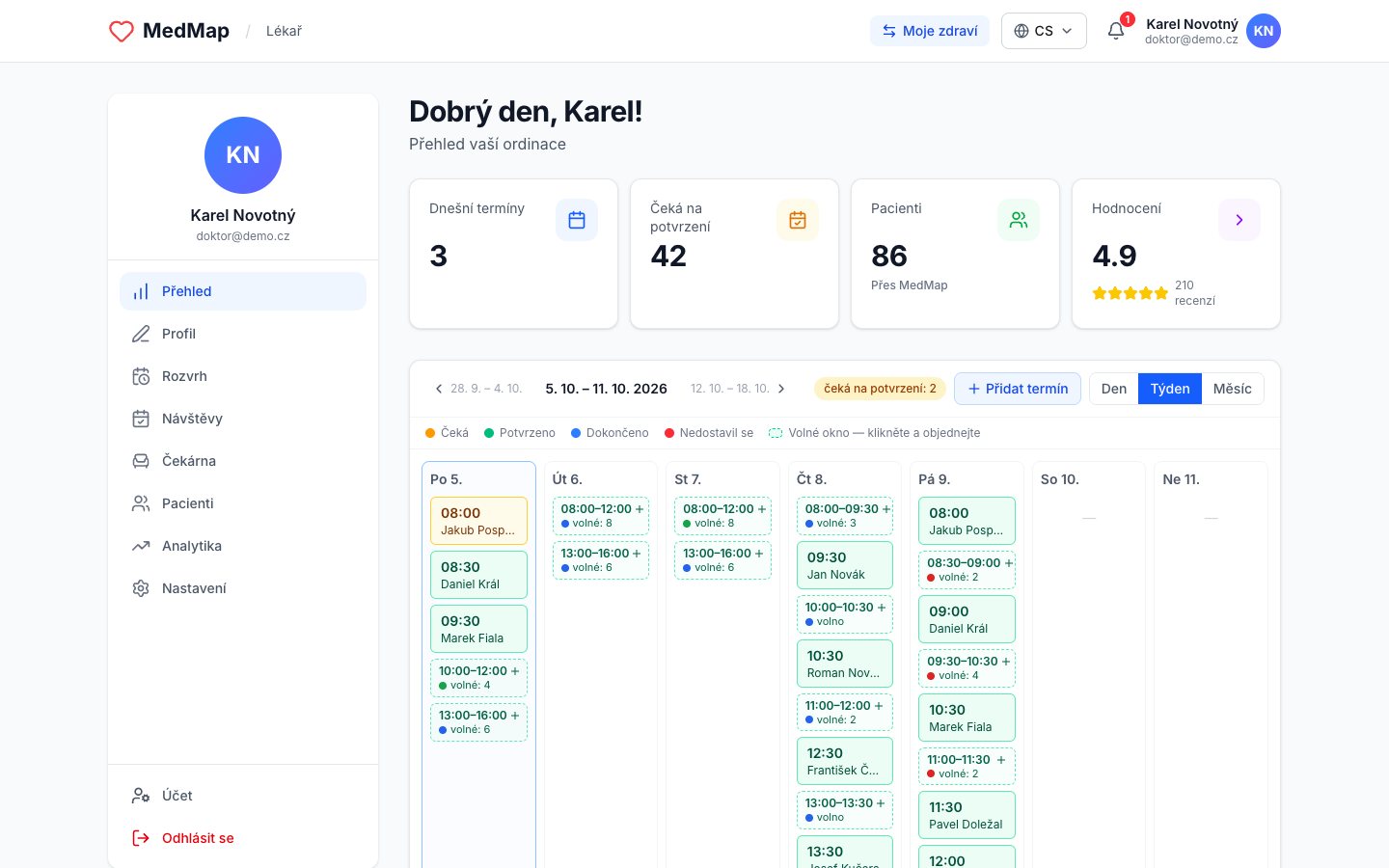Open Pacienti in the sidebar menu
This screenshot has width=1389, height=868.
point(243,503)
